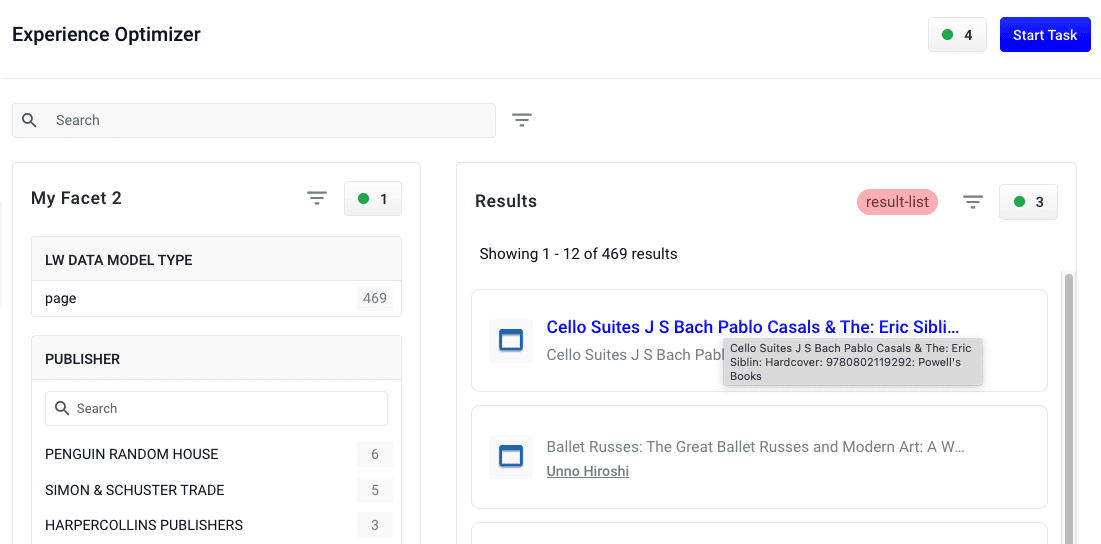This screenshot has width=1101, height=544.
Task: Click the My Facet 2 panel heading
Action: (x=77, y=199)
